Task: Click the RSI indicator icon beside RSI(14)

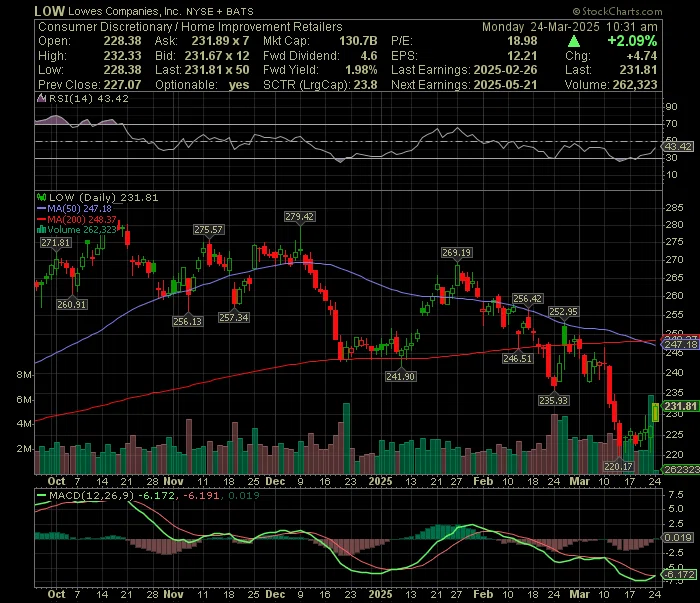Action: pos(42,98)
